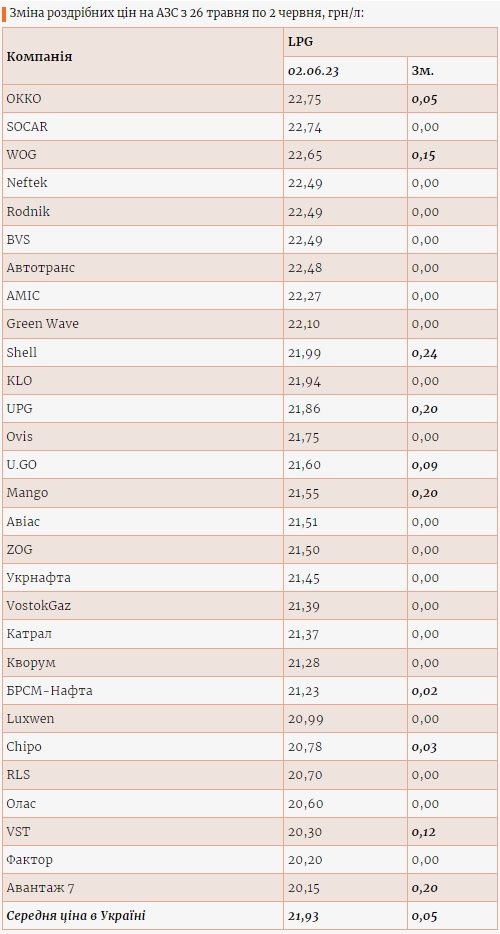Click the Компанія column header

(143, 57)
